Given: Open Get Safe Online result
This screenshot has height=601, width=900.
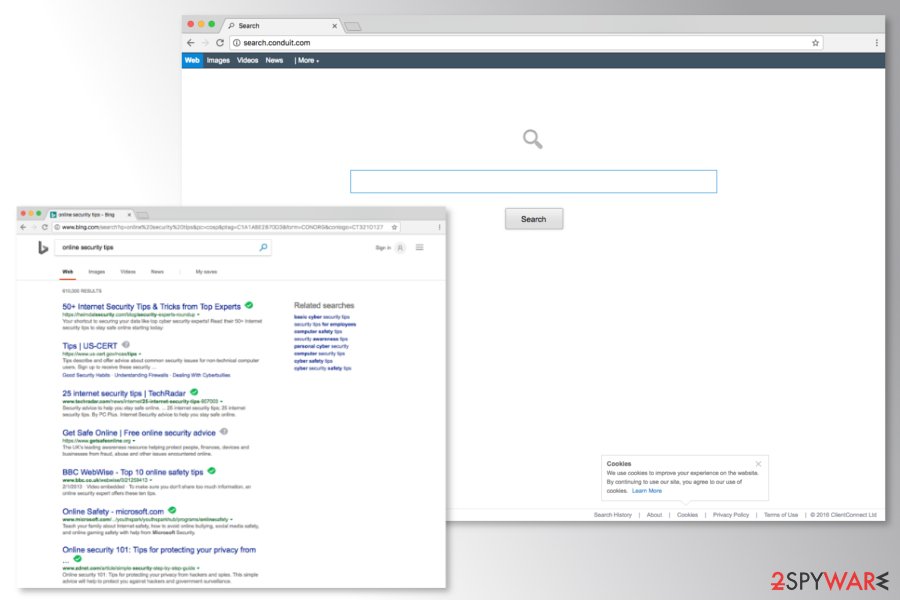Looking at the screenshot, I should (x=139, y=433).
